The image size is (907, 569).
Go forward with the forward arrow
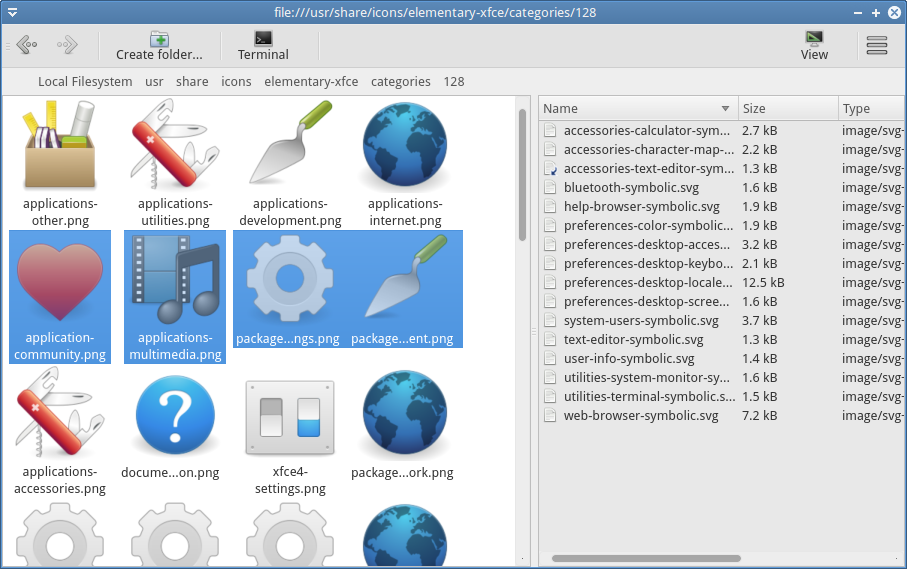click(67, 45)
